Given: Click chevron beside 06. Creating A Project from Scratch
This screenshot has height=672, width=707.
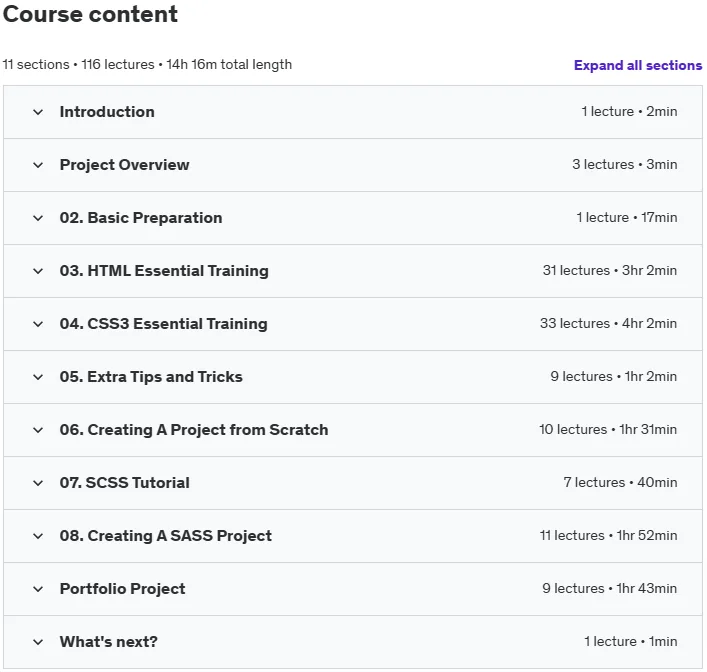Looking at the screenshot, I should [x=38, y=430].
